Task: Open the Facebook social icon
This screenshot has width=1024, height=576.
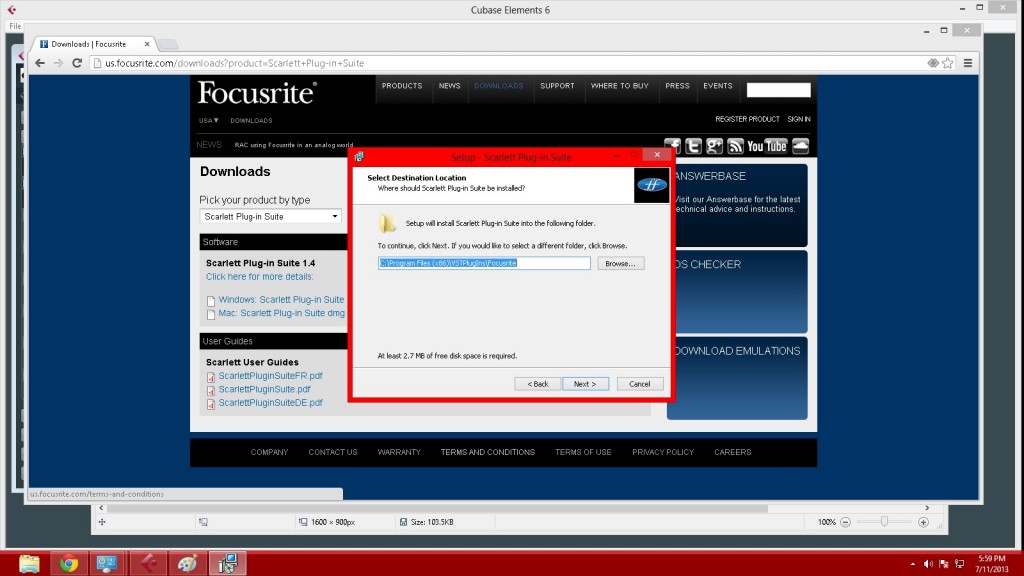Action: (672, 146)
